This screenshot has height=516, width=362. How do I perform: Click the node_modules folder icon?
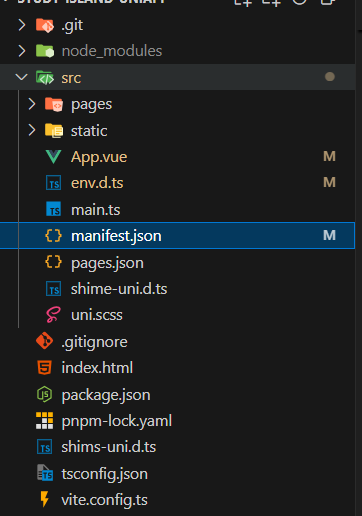[45, 51]
